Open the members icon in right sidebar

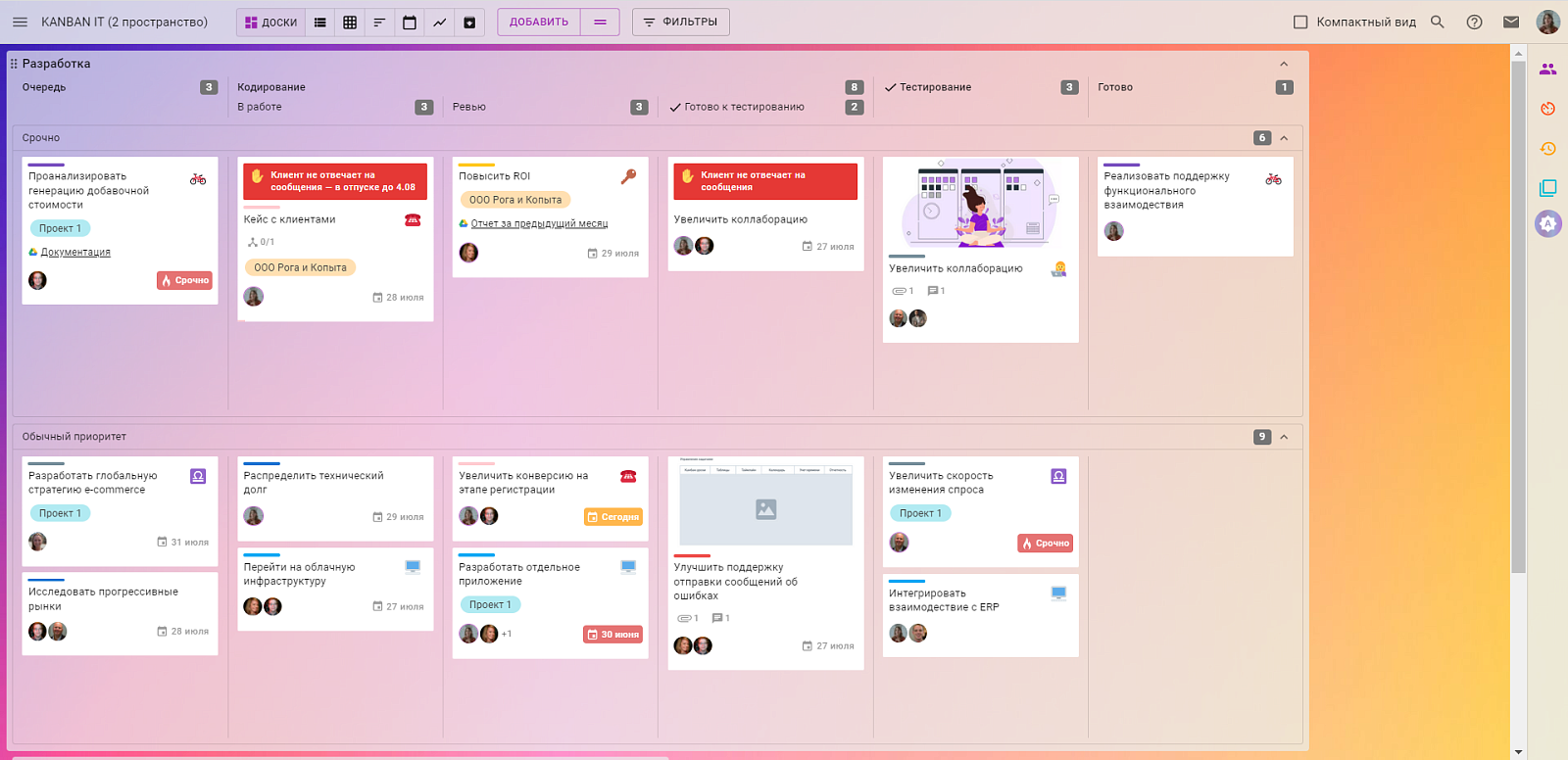(x=1548, y=69)
